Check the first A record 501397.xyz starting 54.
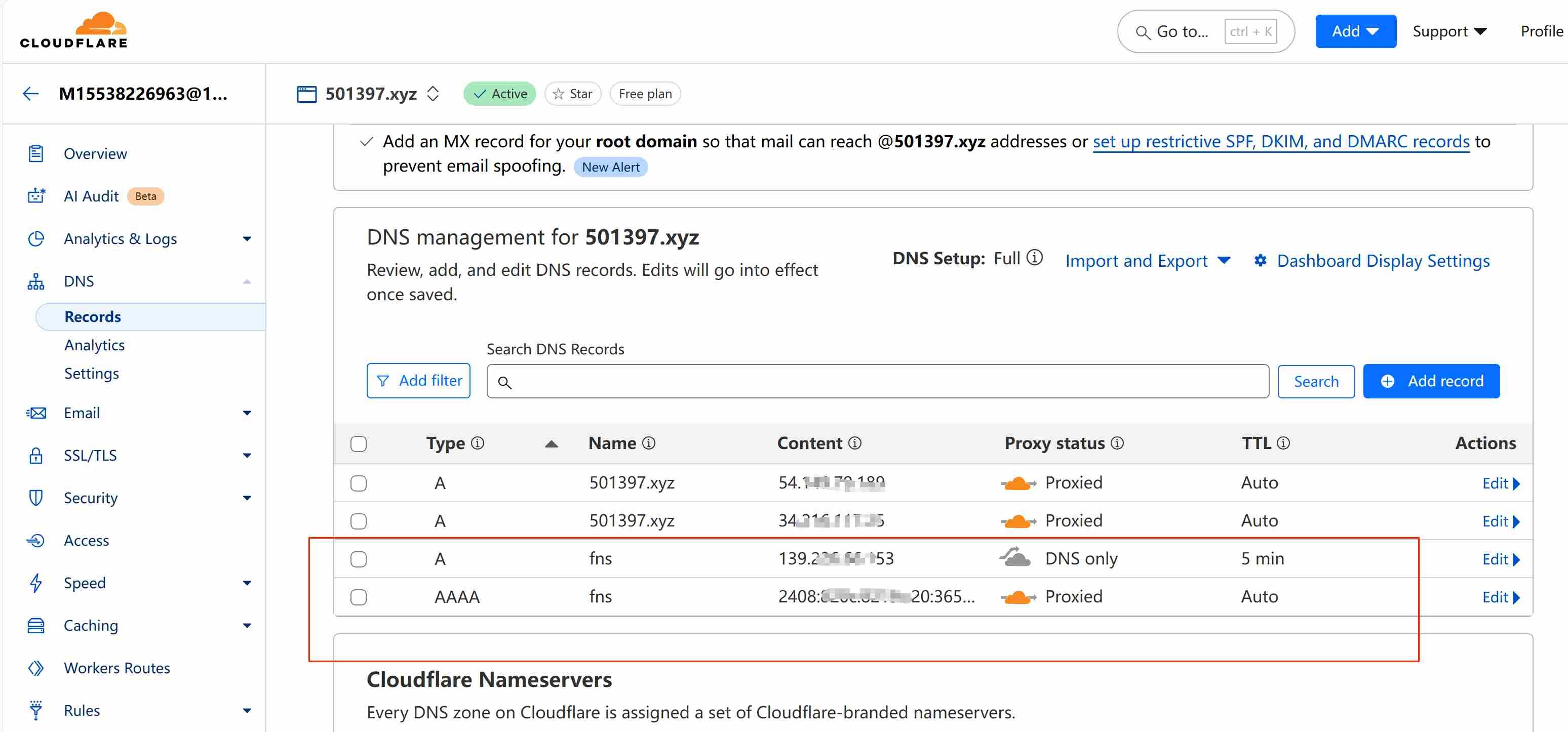 click(359, 483)
